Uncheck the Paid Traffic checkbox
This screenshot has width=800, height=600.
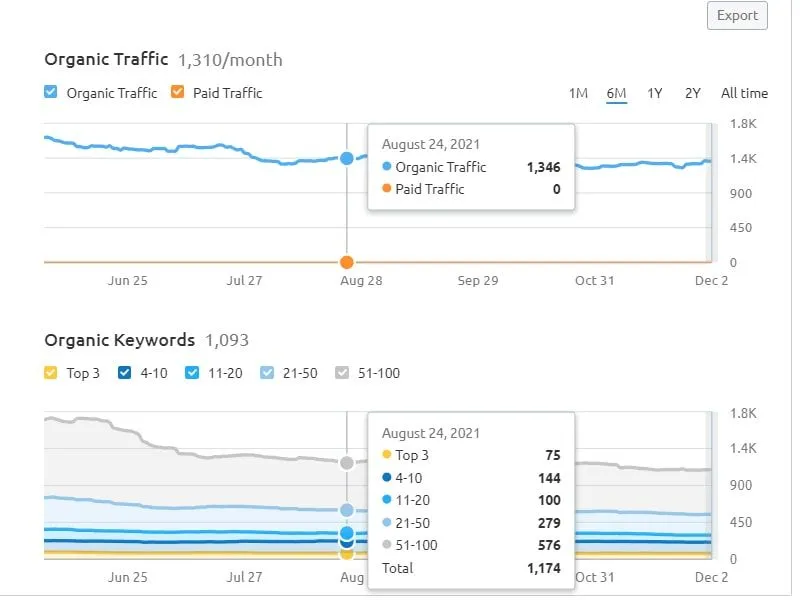pos(177,92)
